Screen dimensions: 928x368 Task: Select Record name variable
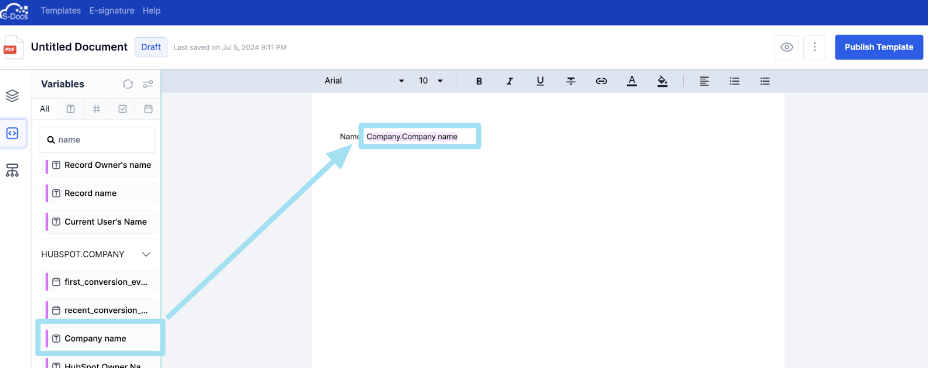[x=101, y=193]
